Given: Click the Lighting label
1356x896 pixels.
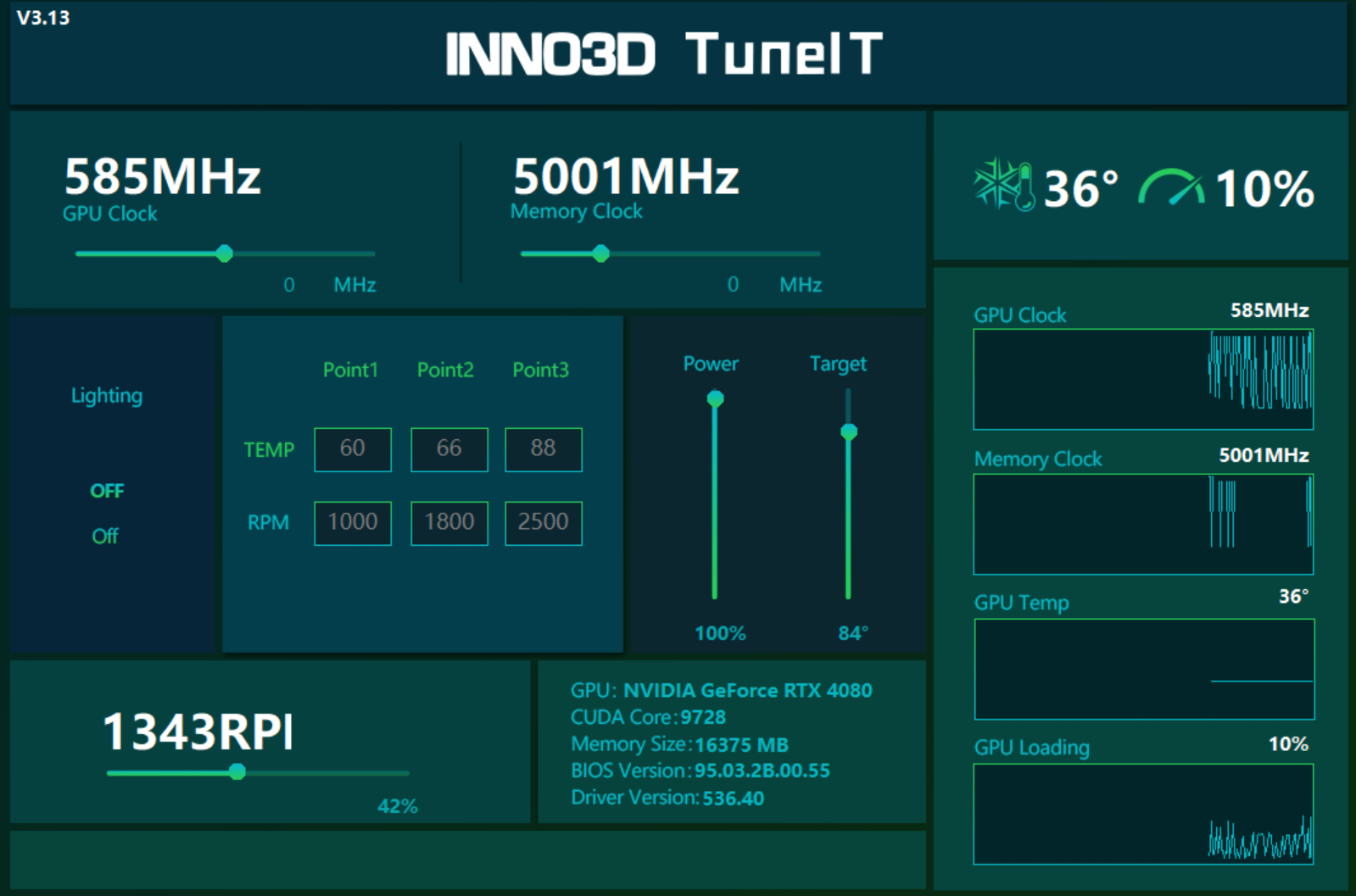Looking at the screenshot, I should 107,396.
